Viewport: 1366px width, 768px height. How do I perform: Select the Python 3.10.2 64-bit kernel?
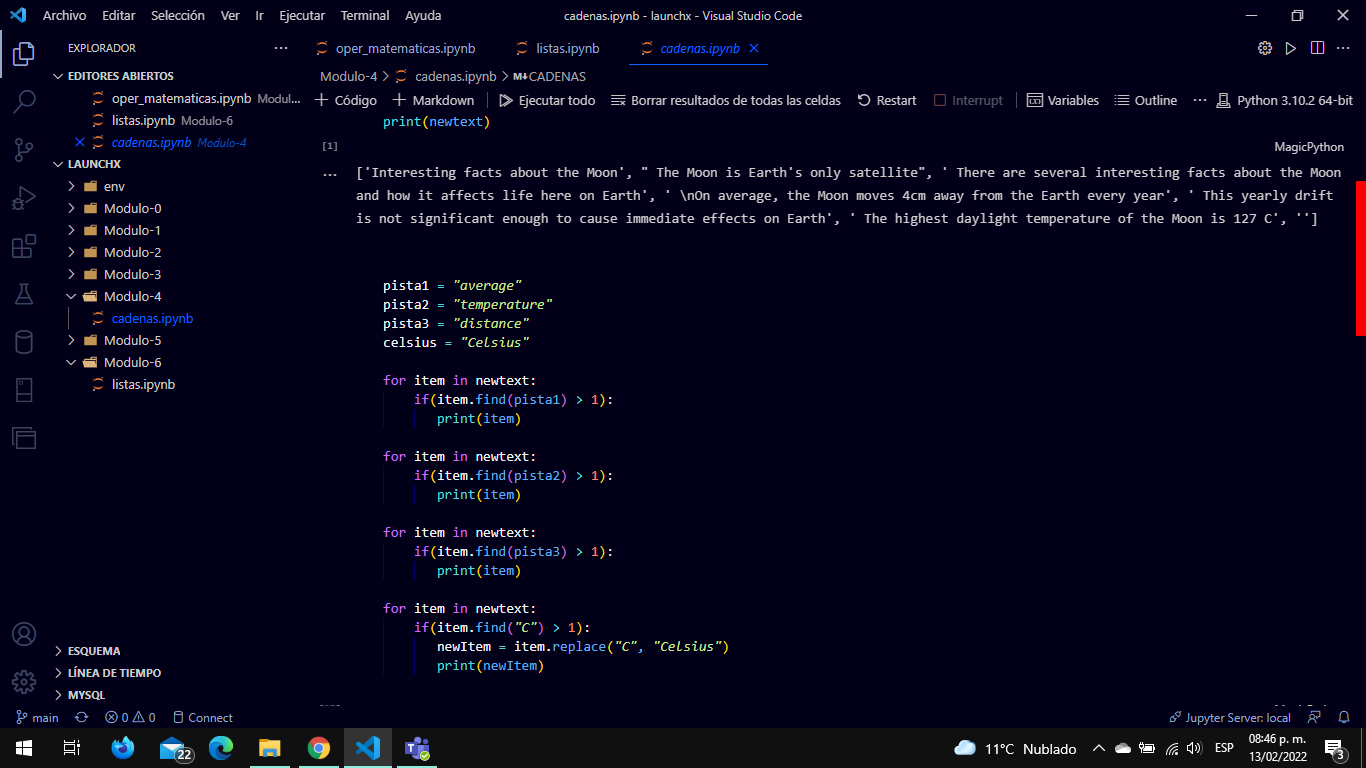(1285, 100)
